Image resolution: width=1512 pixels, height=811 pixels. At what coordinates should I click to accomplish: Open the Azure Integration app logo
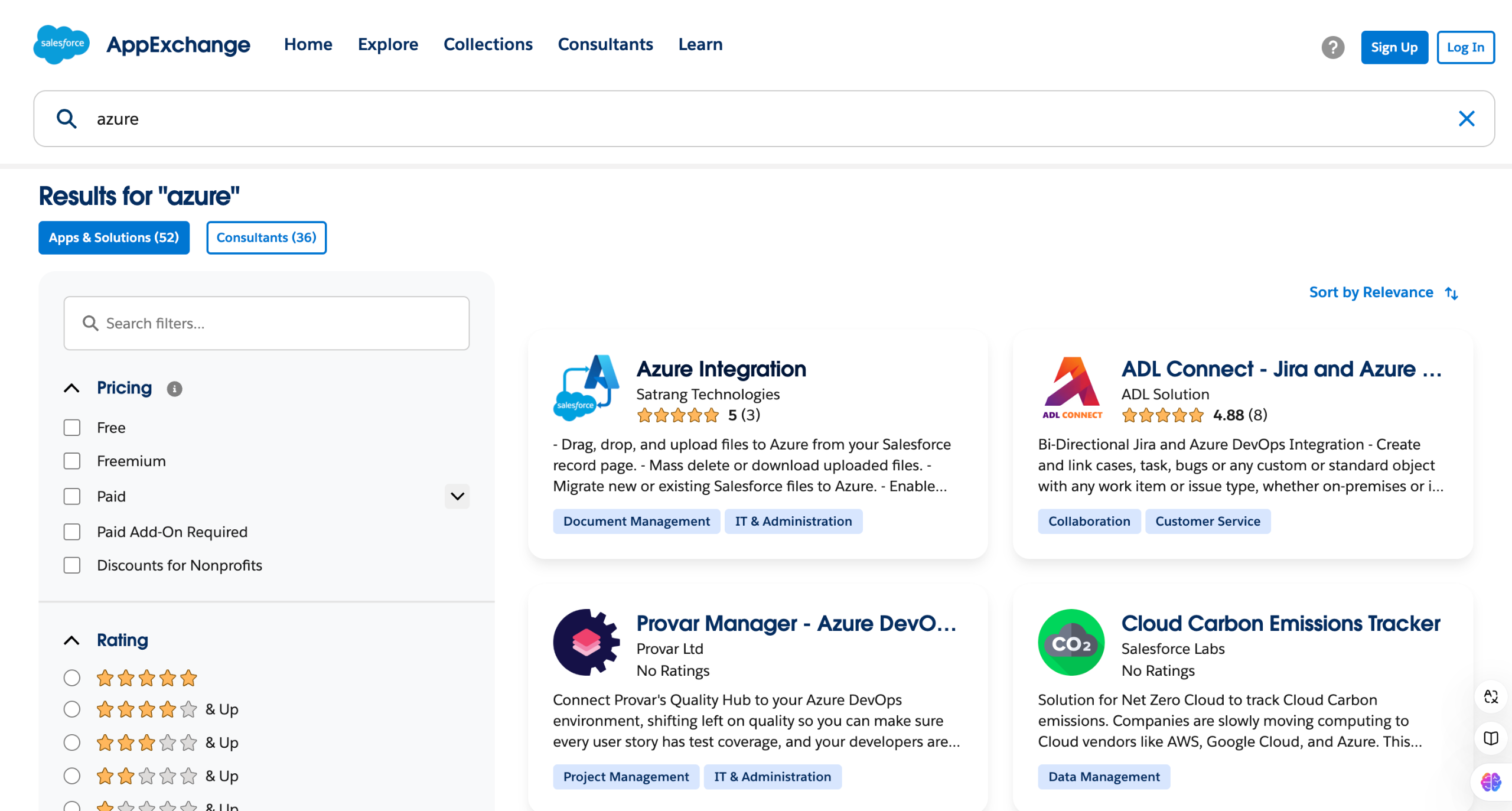pyautogui.click(x=586, y=387)
